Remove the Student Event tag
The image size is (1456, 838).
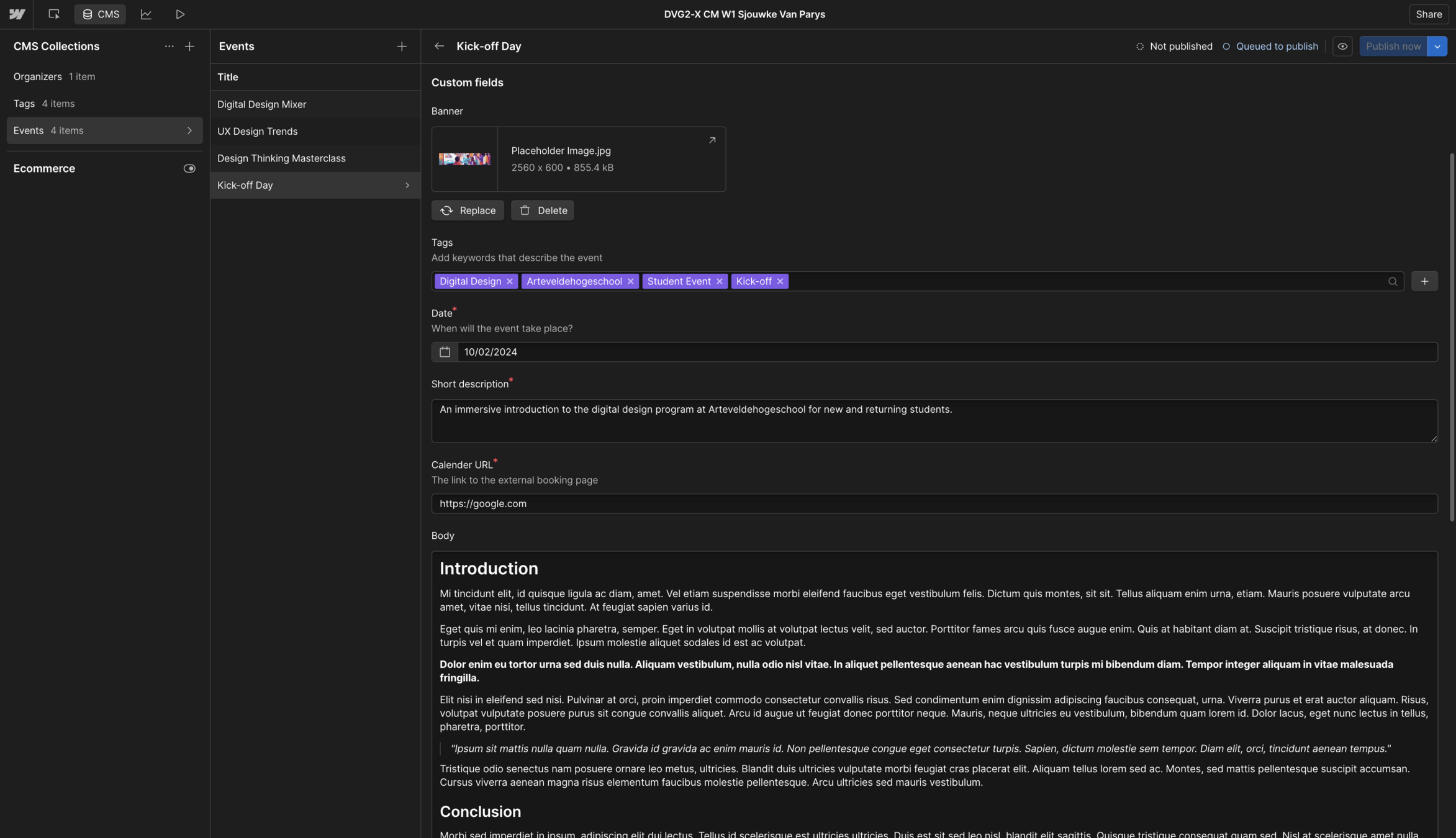click(x=719, y=282)
